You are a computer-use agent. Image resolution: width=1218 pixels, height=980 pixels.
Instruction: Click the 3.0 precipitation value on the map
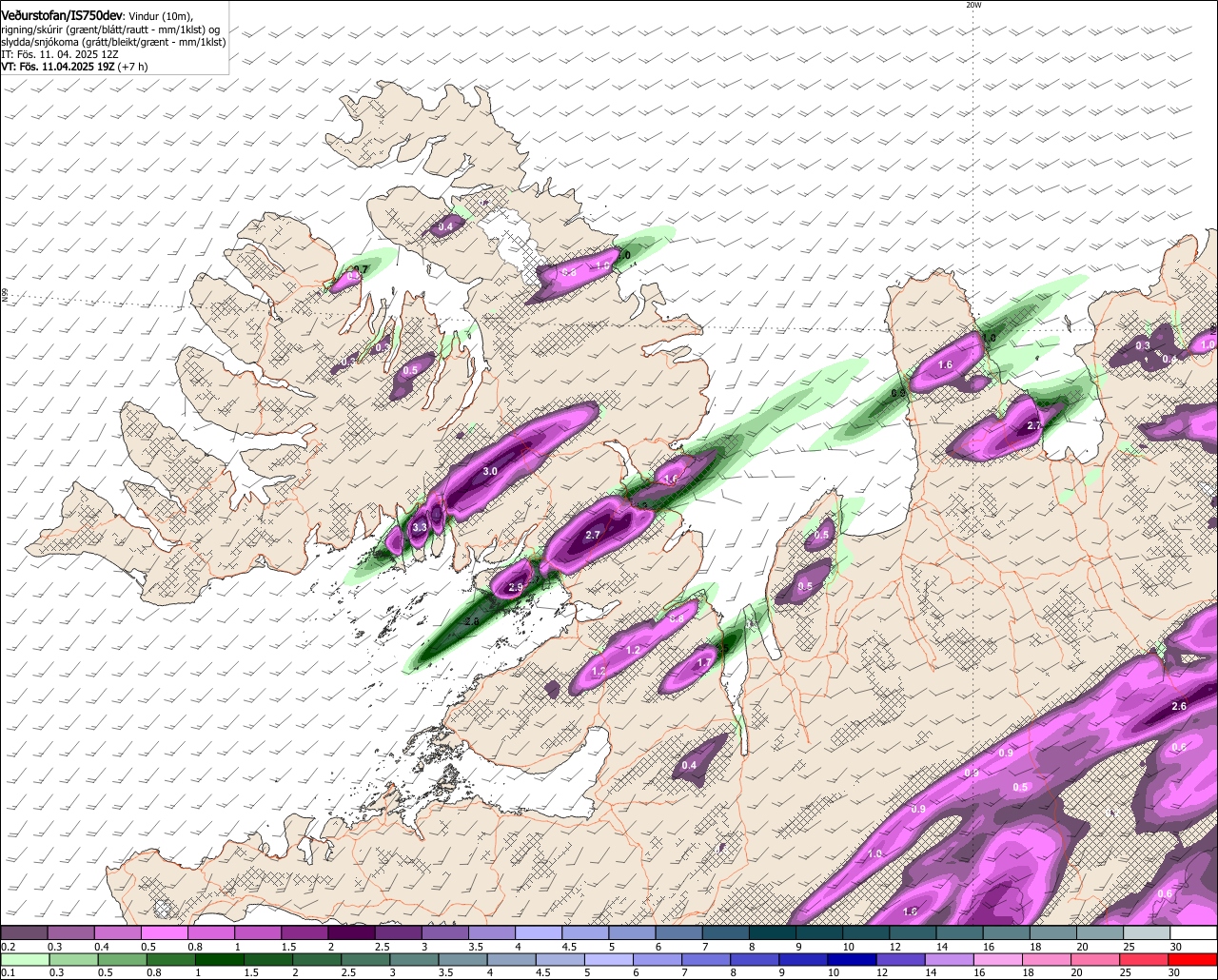(x=490, y=471)
